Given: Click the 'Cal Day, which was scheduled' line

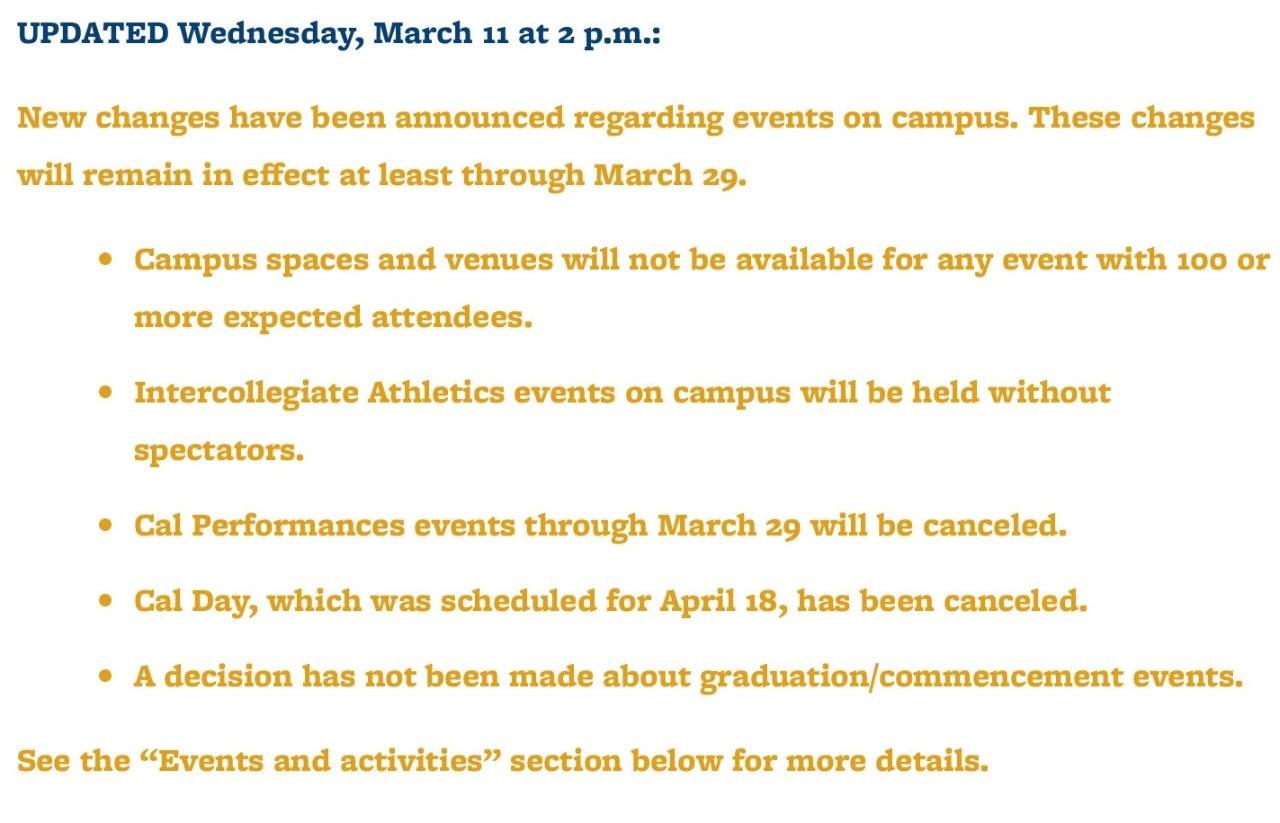Looking at the screenshot, I should tap(610, 602).
